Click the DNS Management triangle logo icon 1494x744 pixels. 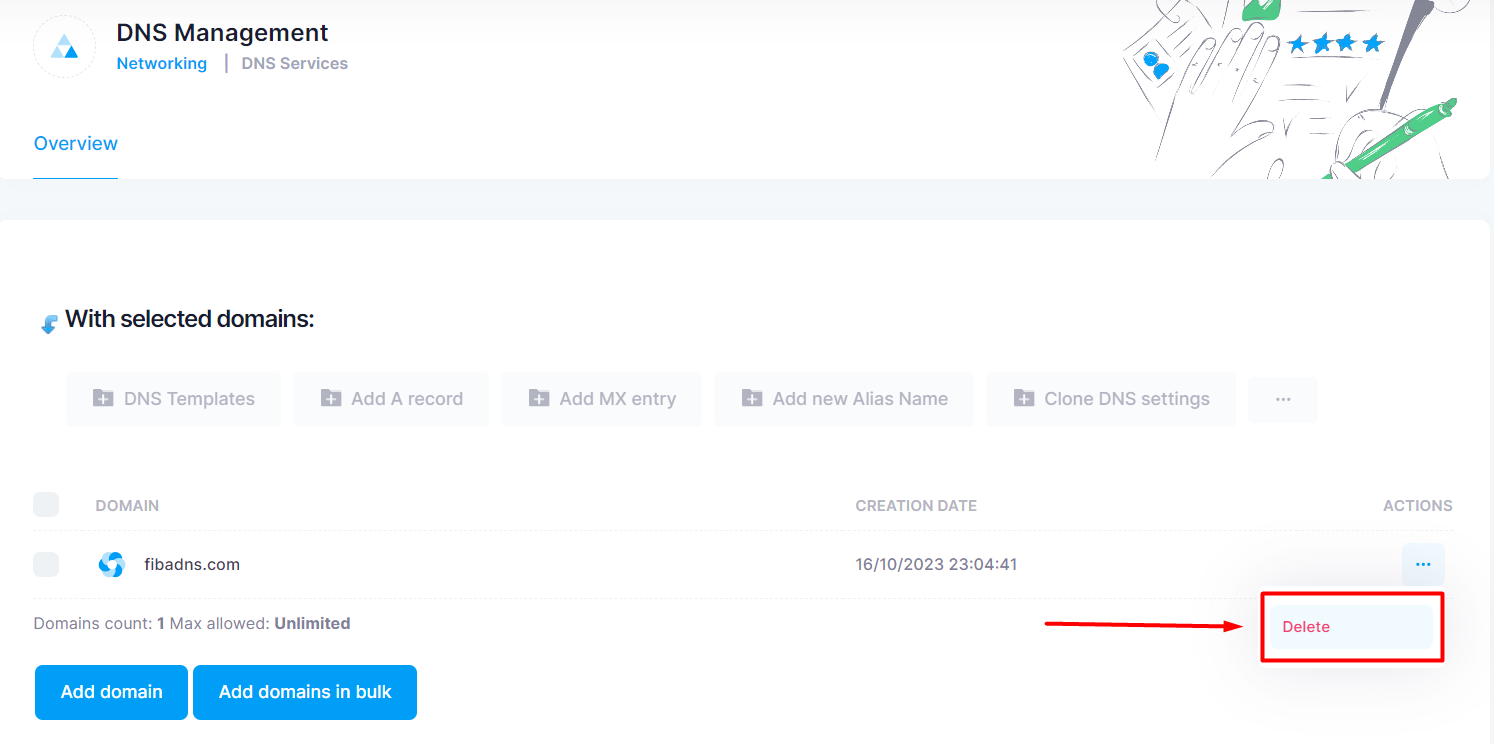click(x=64, y=46)
